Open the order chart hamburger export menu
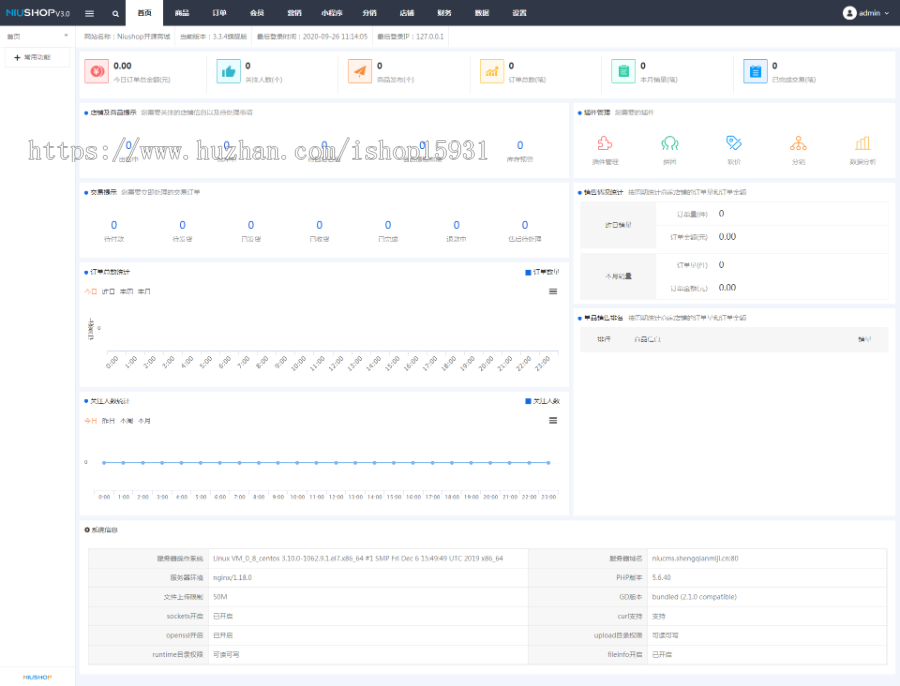 point(553,291)
